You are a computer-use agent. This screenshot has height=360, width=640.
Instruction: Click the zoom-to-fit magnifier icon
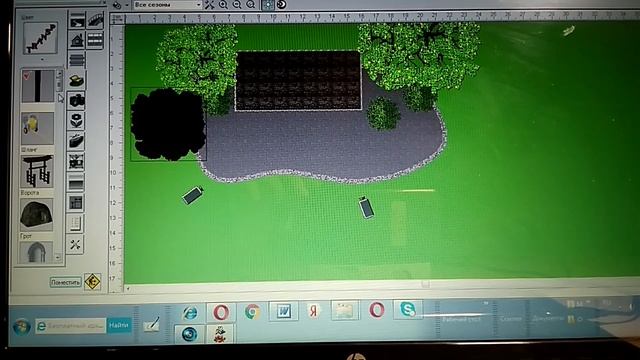[251, 5]
